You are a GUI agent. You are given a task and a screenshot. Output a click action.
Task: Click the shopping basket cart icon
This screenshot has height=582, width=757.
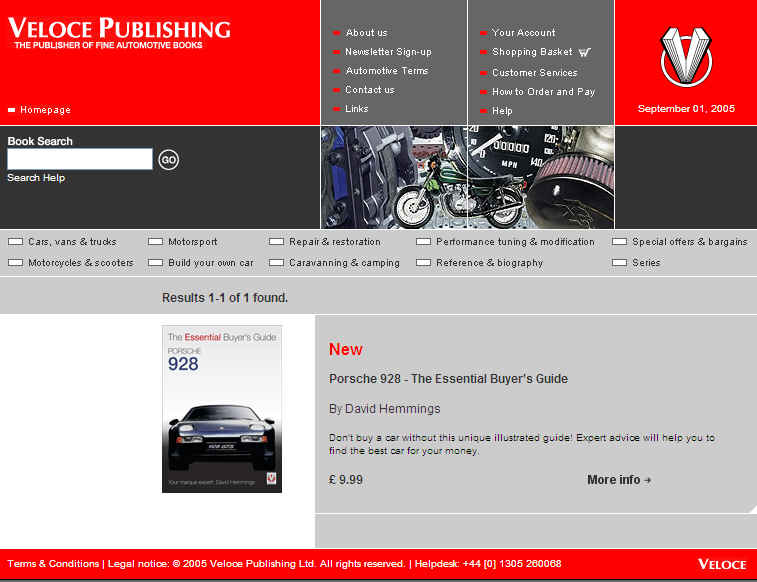point(585,52)
